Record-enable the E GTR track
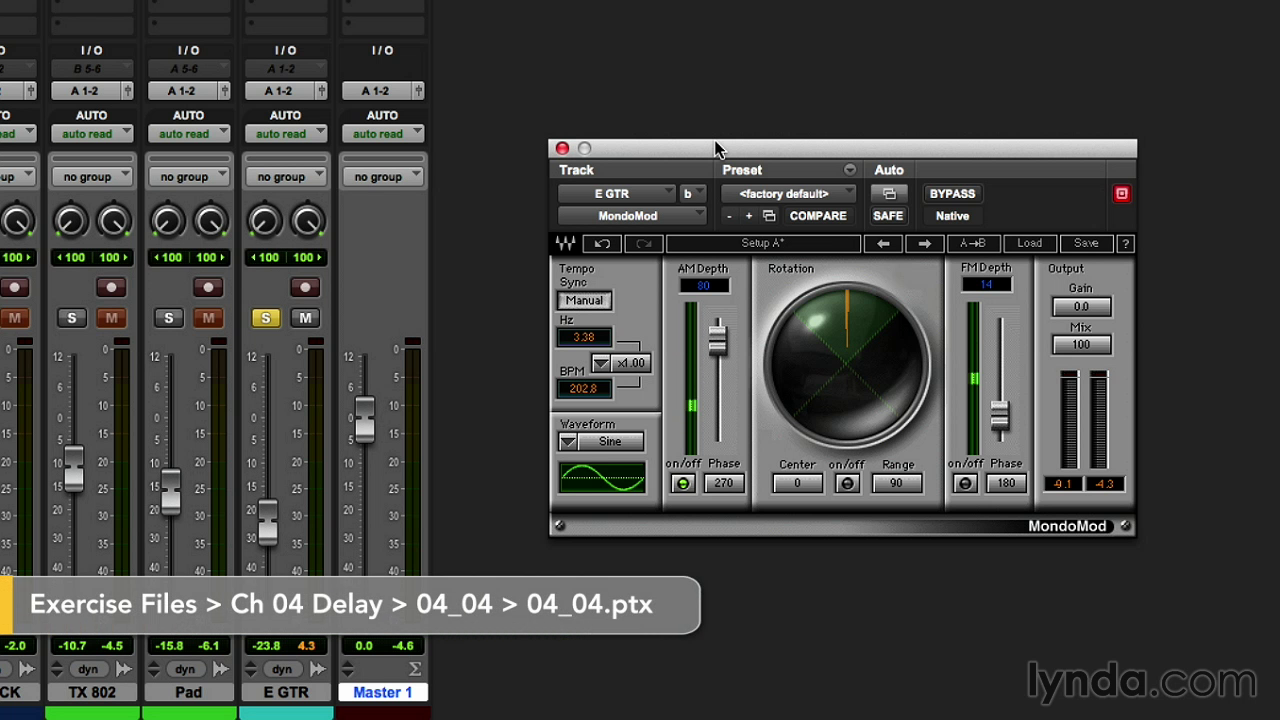The height and width of the screenshot is (720, 1280). (305, 288)
